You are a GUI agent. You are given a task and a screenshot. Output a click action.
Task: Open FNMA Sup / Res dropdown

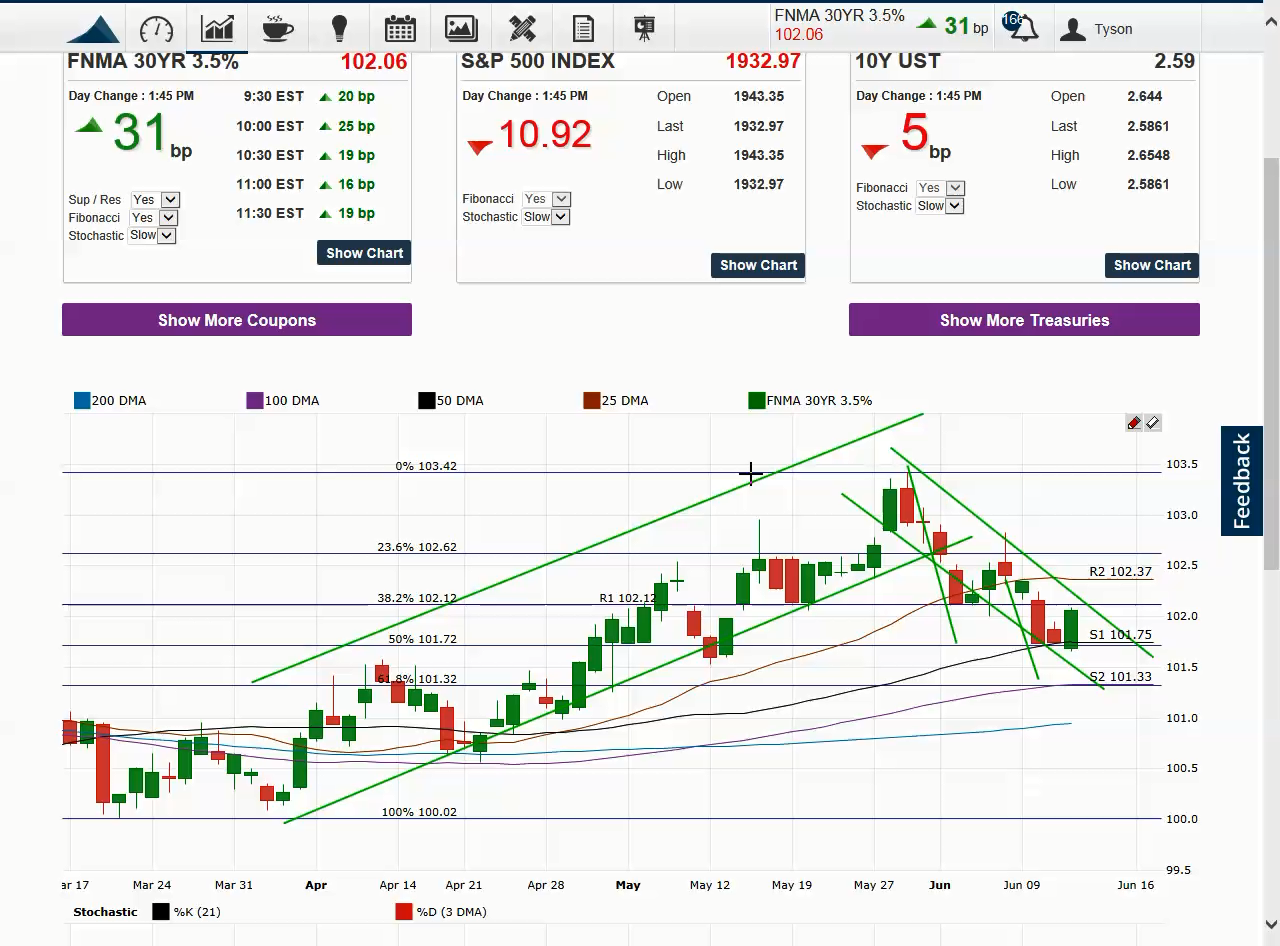[x=156, y=200]
